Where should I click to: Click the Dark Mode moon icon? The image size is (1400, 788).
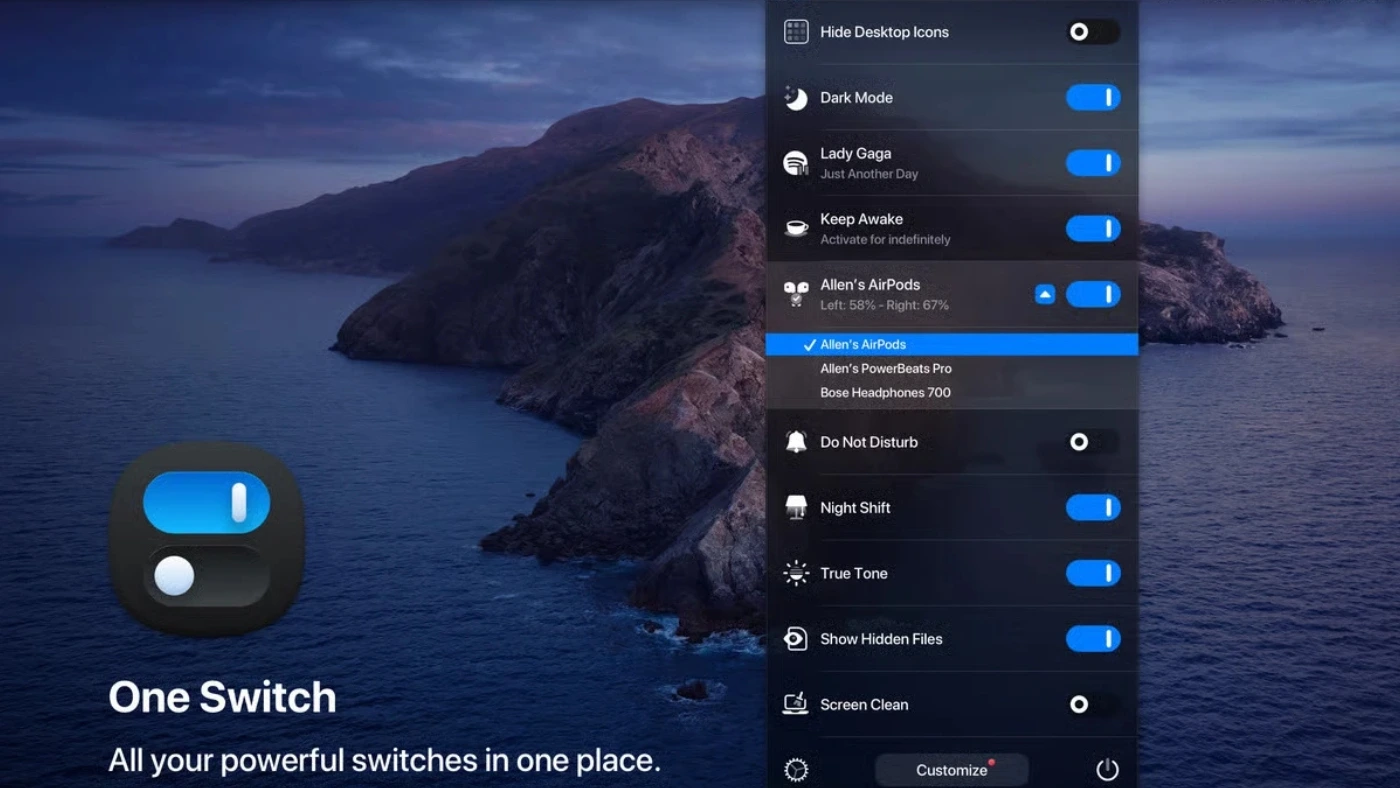tap(796, 98)
